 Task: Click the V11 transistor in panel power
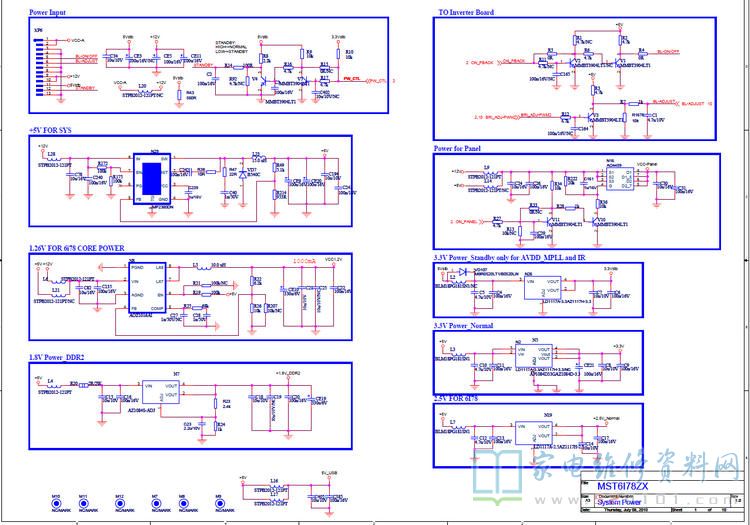click(550, 221)
